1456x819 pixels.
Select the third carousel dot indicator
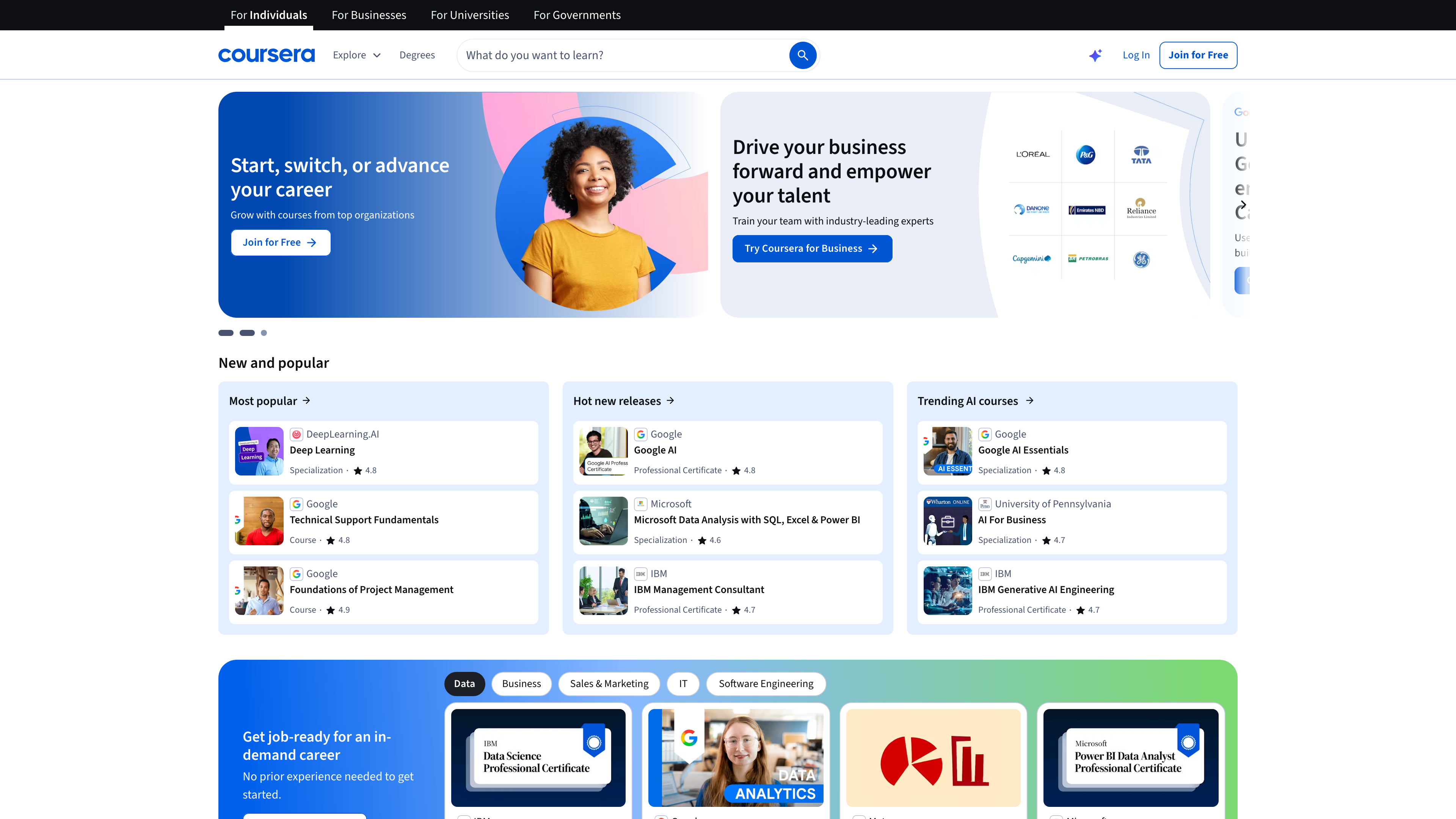[x=264, y=333]
